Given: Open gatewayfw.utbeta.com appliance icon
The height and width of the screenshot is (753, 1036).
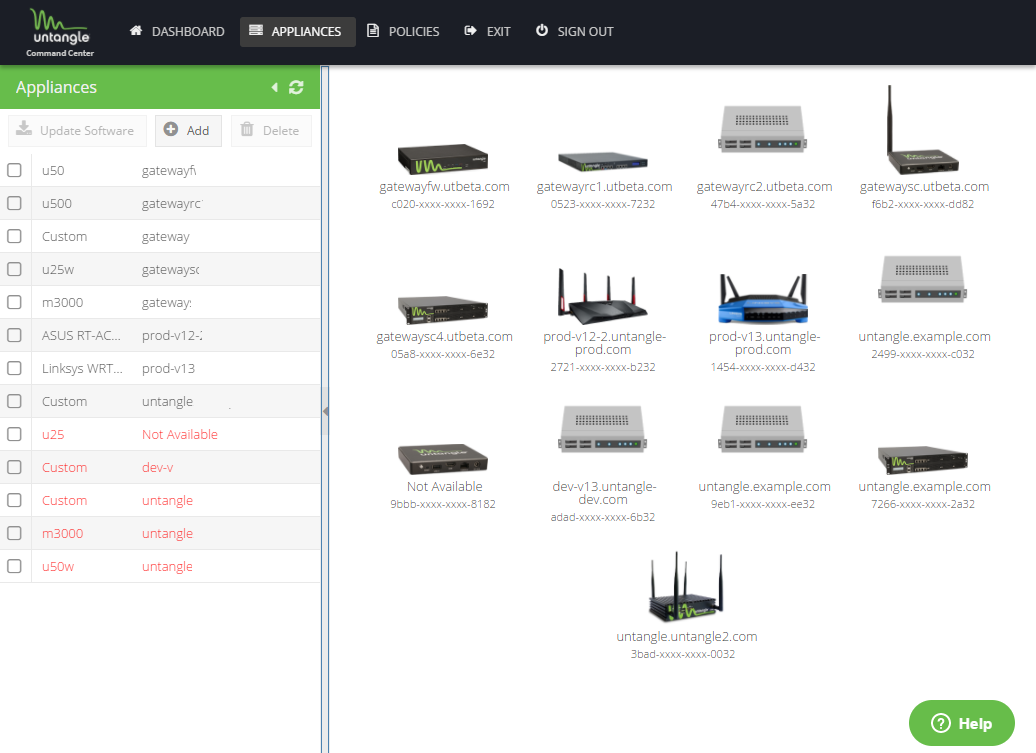Looking at the screenshot, I should [443, 159].
